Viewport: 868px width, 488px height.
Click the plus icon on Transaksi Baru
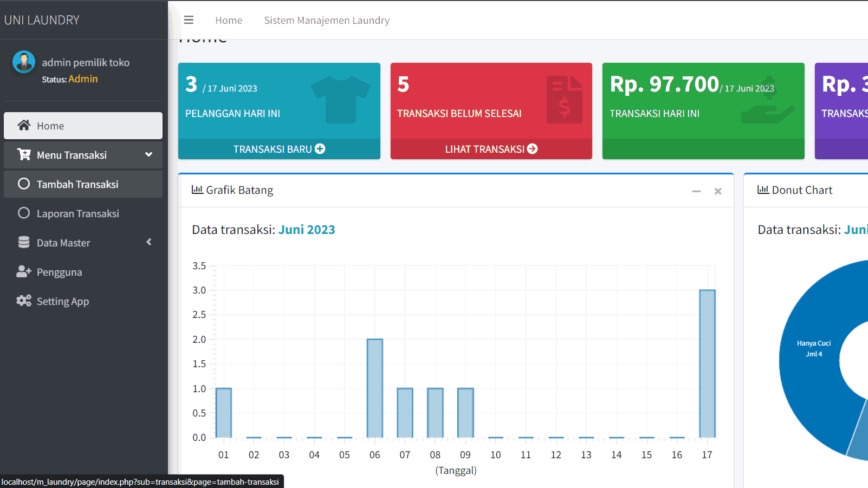click(x=320, y=149)
